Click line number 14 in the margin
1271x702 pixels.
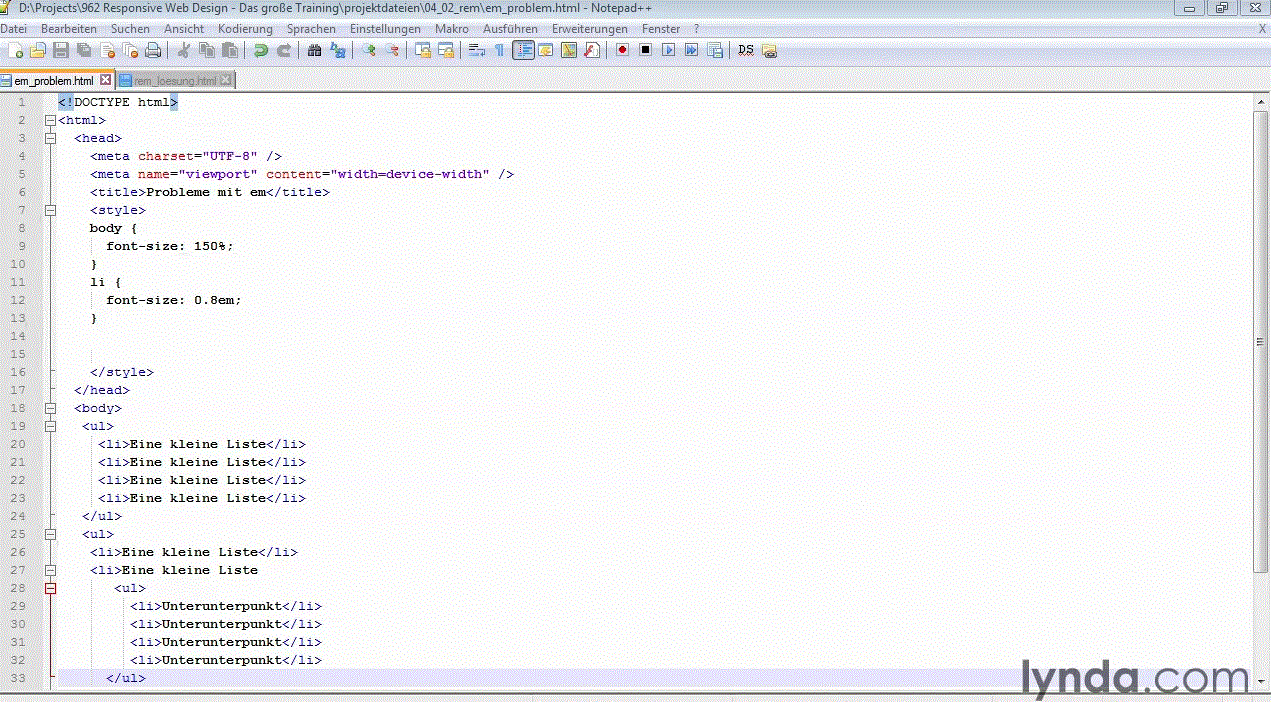point(18,336)
